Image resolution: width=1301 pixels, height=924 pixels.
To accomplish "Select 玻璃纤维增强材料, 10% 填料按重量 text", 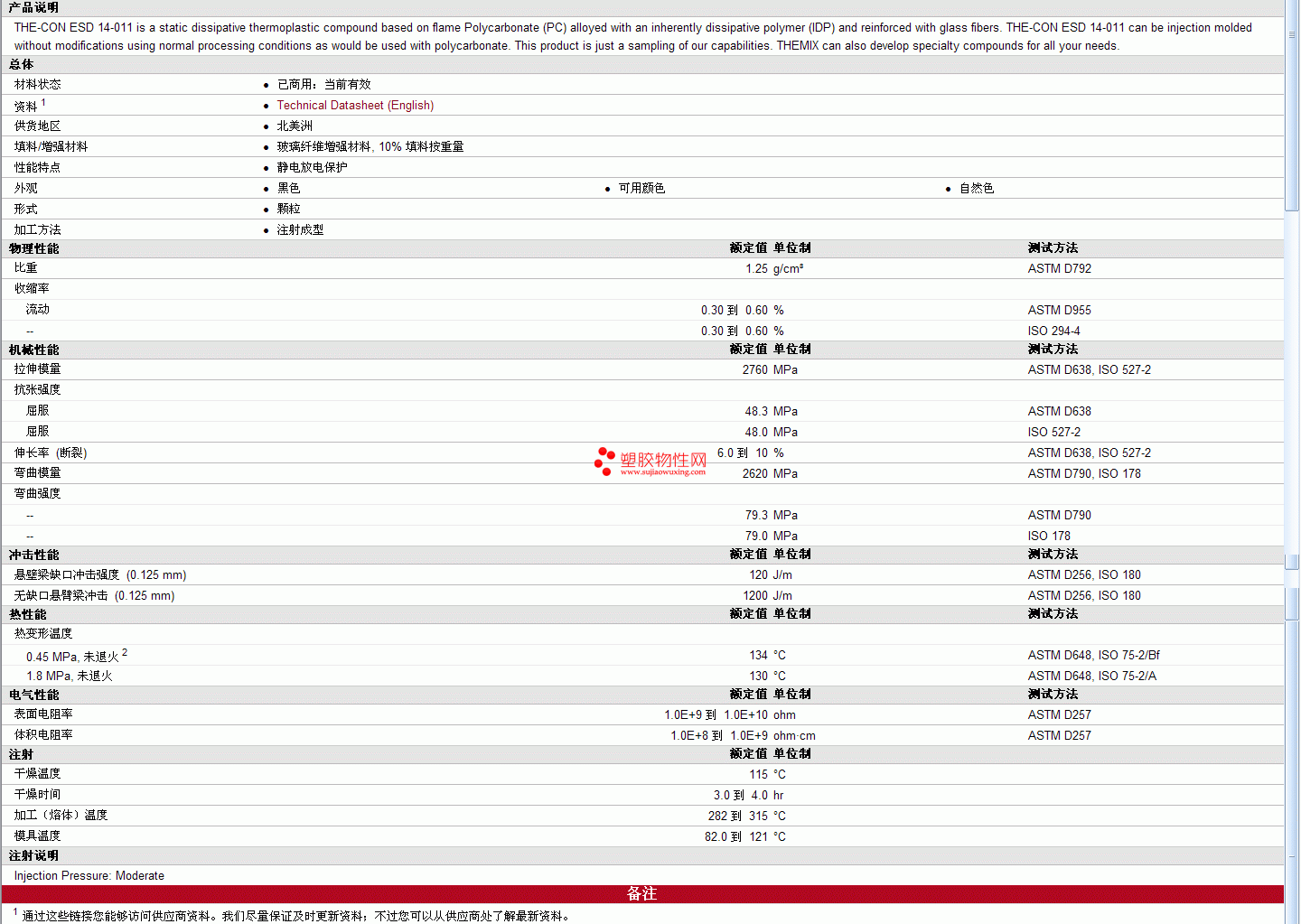I will click(370, 146).
